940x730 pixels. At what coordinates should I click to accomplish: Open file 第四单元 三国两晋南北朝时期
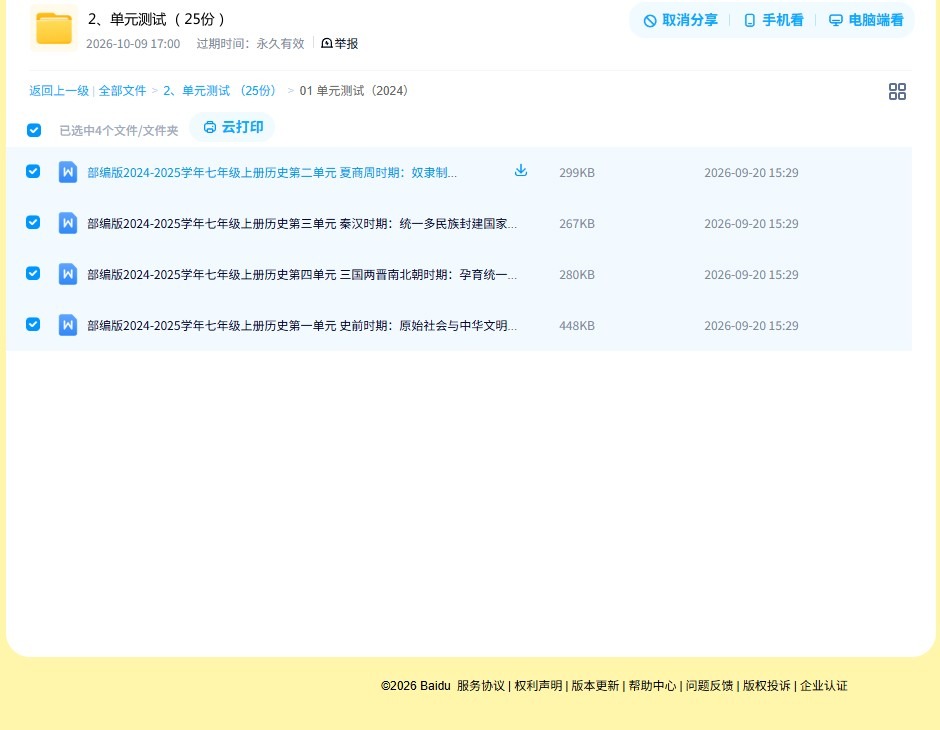tap(302, 274)
